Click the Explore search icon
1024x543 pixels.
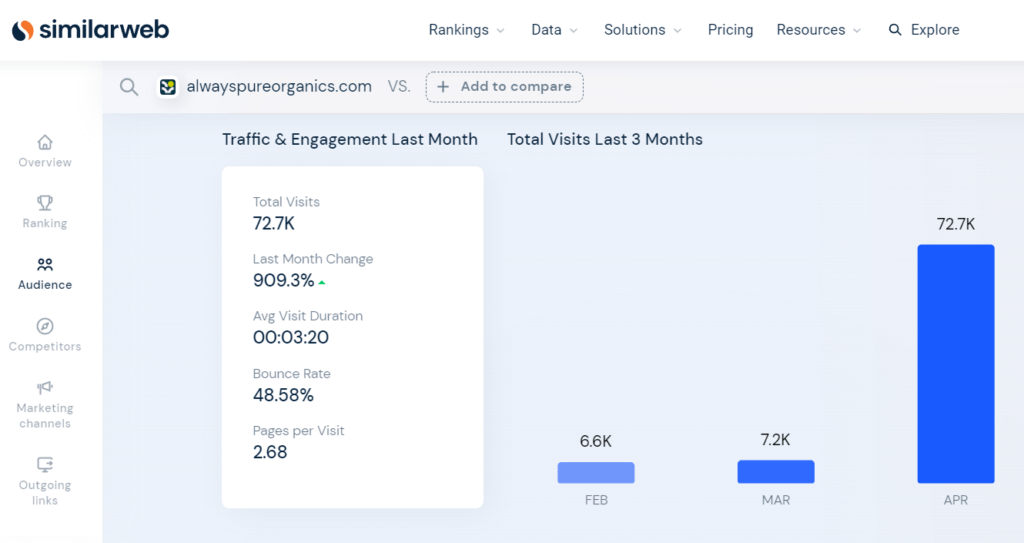[x=895, y=30]
